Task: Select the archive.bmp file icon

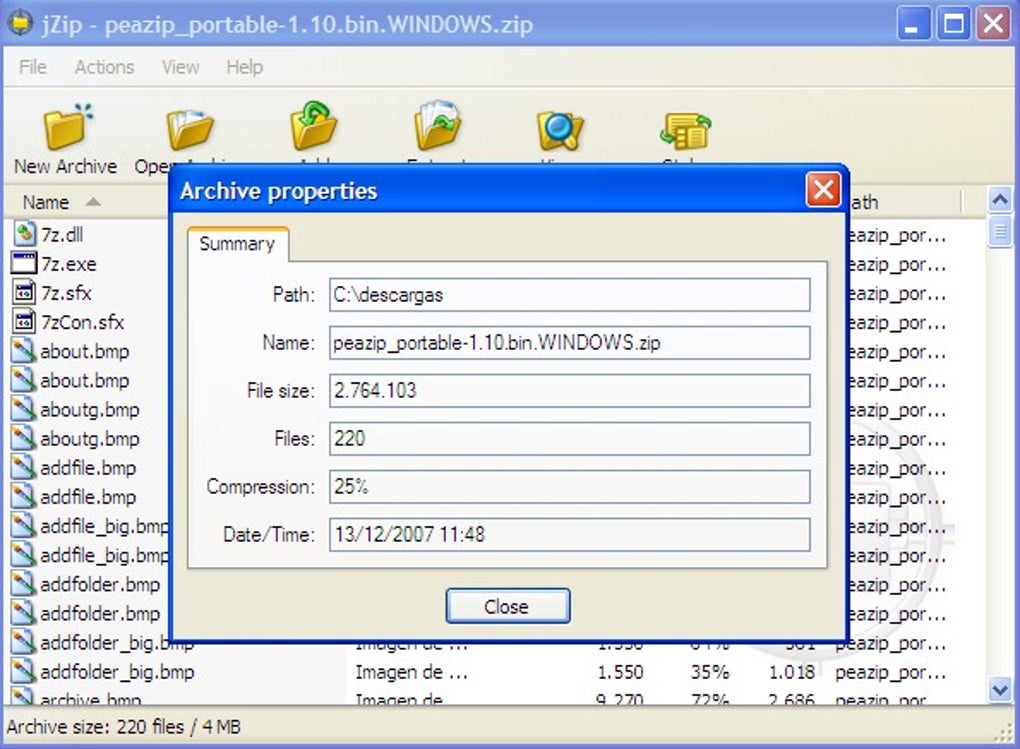Action: click(23, 697)
